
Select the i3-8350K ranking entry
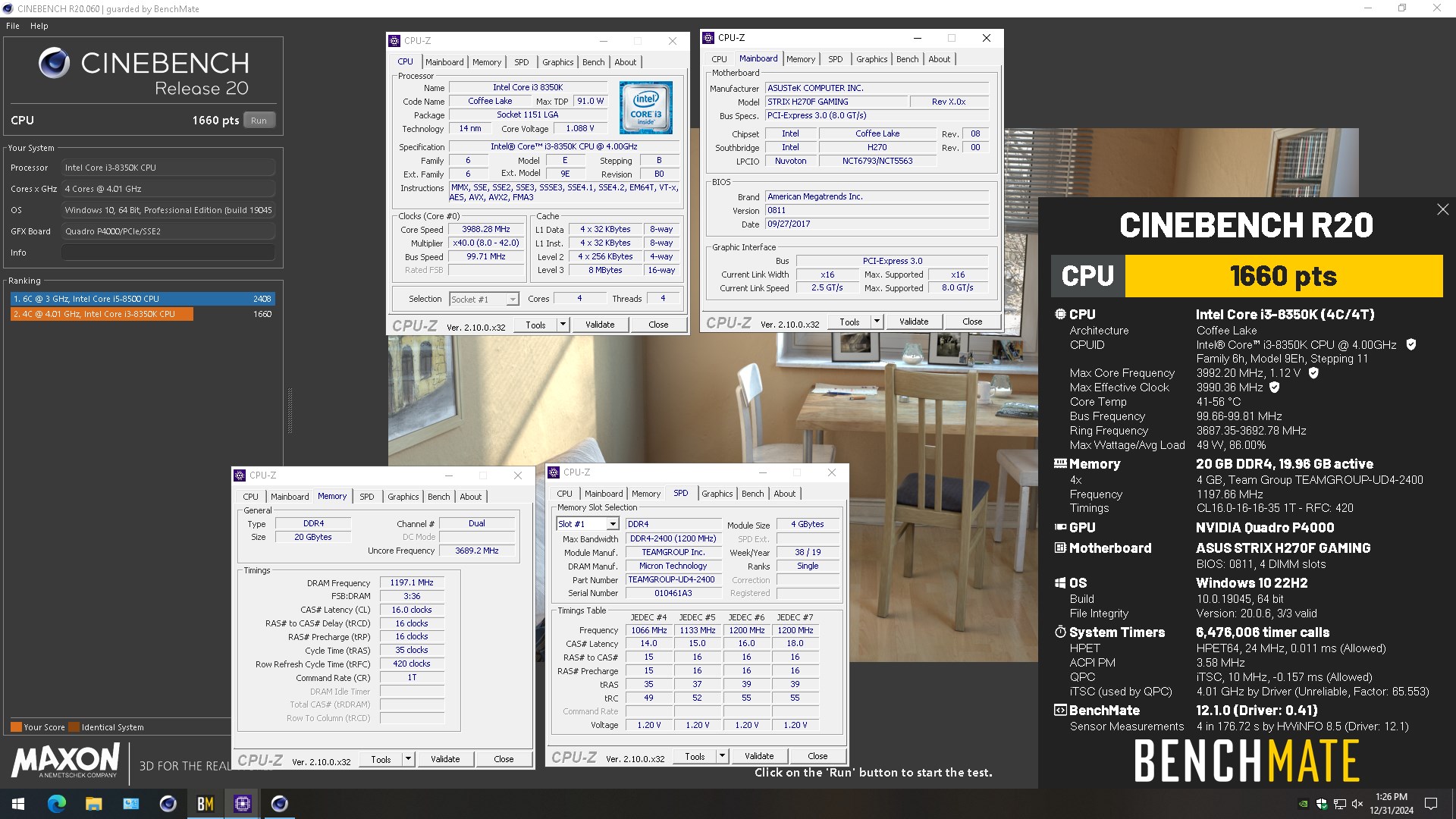point(143,314)
